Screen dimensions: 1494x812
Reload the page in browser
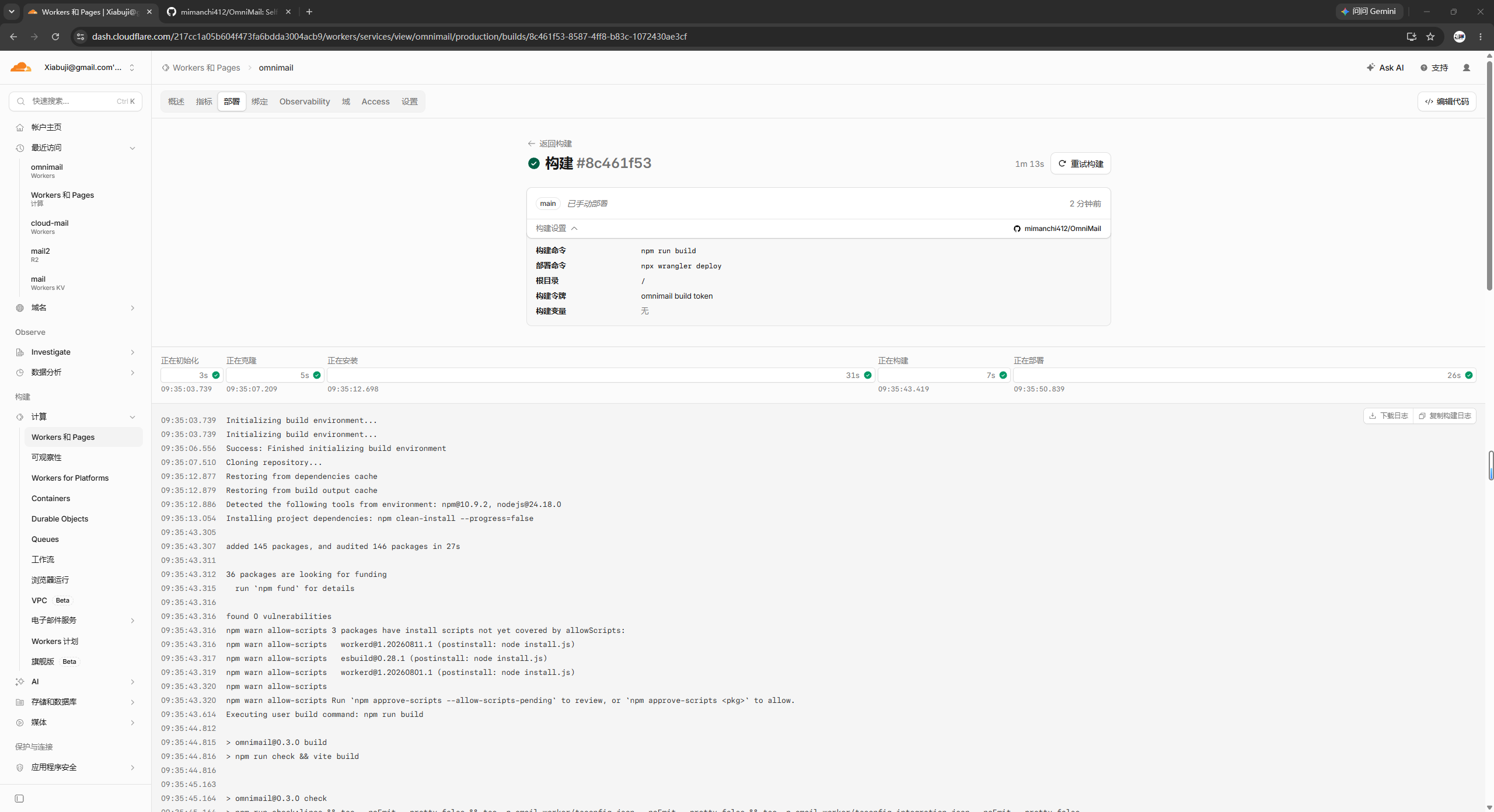click(55, 37)
